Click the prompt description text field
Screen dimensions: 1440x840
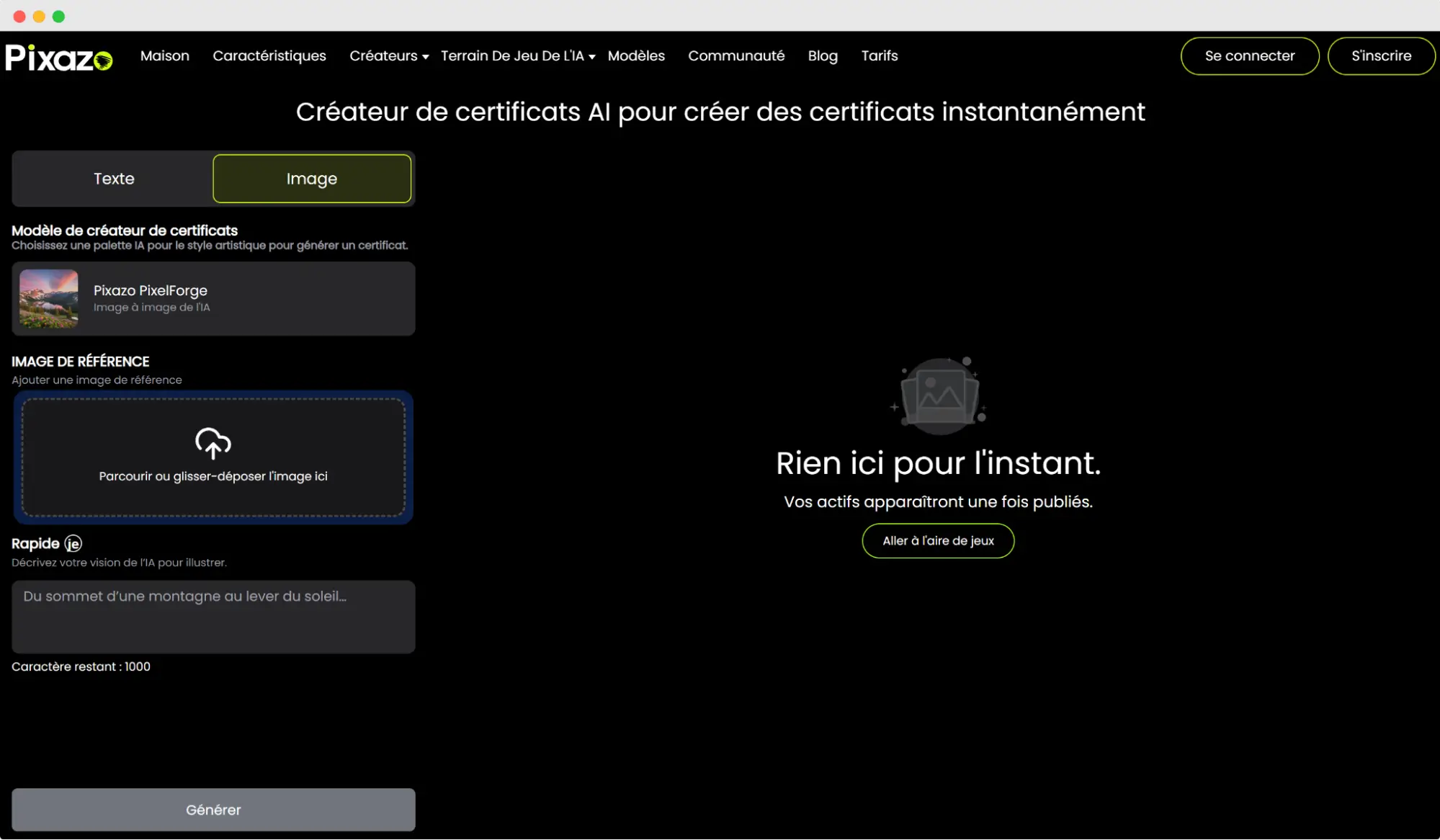(213, 617)
